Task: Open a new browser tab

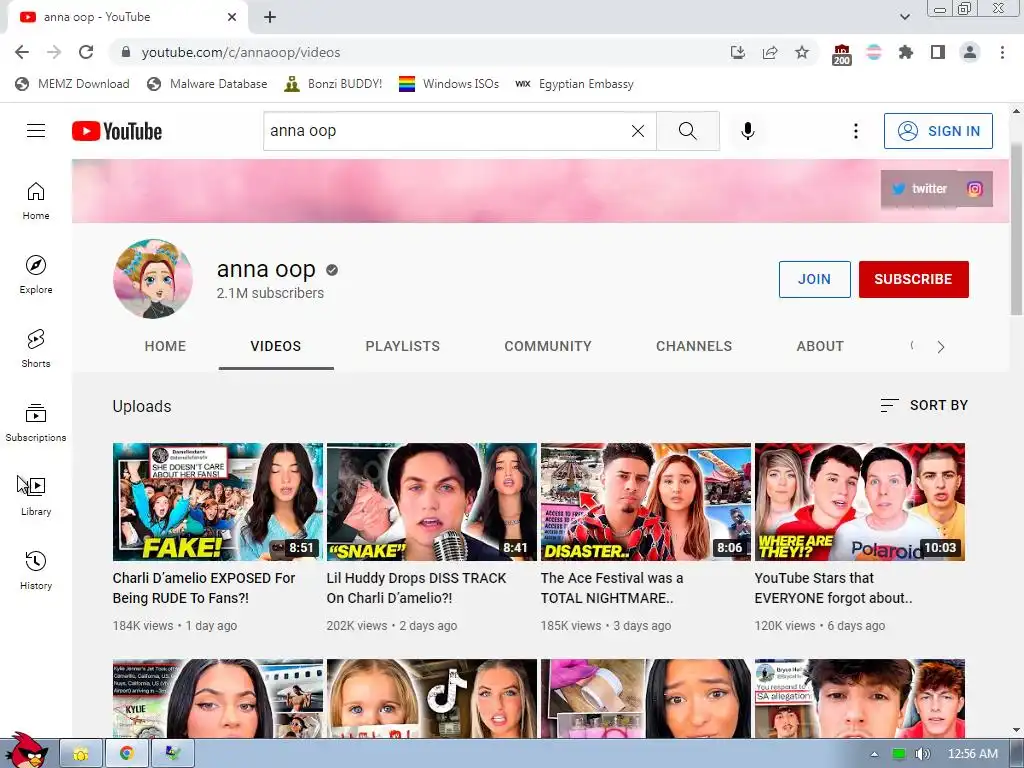Action: [270, 18]
